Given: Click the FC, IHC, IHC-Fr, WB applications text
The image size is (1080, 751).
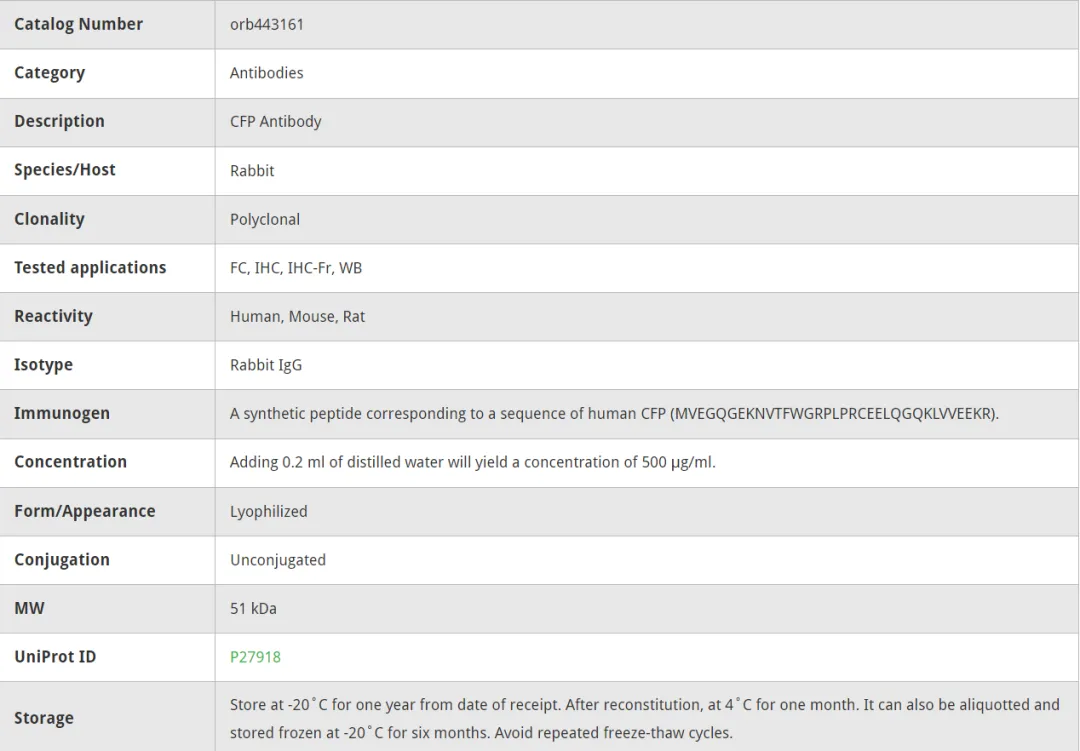Looking at the screenshot, I should click(x=295, y=267).
